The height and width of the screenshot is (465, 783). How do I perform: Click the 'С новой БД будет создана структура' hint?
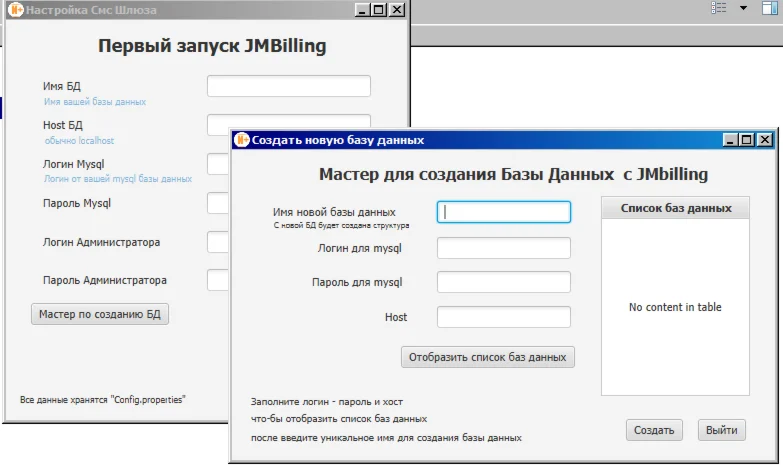pos(341,225)
